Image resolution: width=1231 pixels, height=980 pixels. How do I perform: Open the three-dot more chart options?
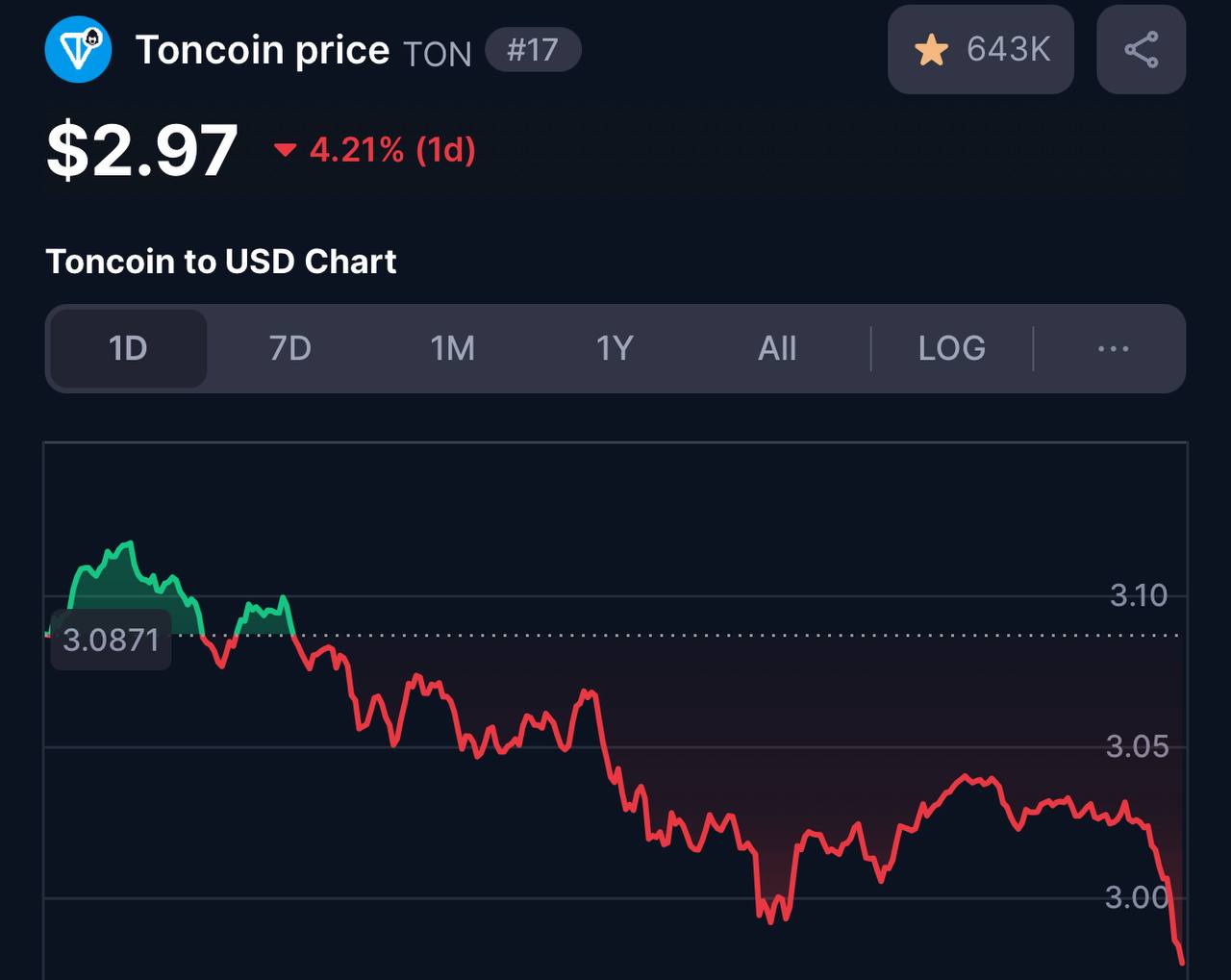coord(1113,348)
